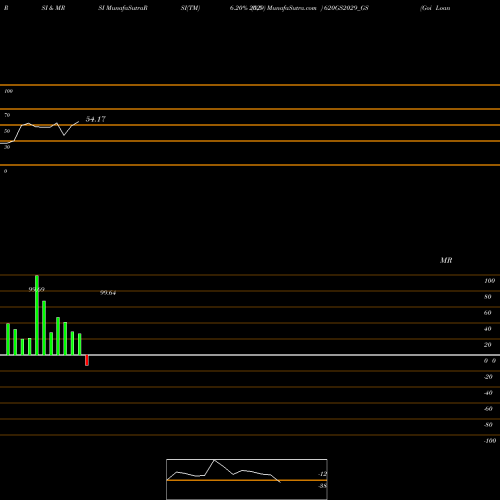Click the -12 label in mini chart

pyautogui.click(x=322, y=474)
